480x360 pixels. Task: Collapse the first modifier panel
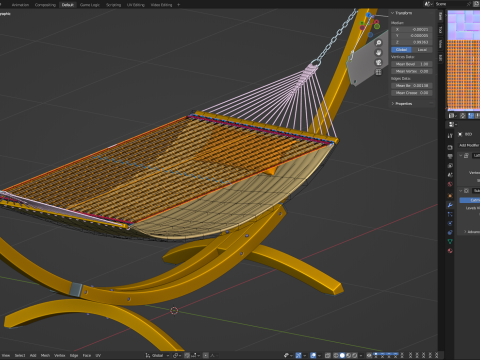pyautogui.click(x=460, y=155)
